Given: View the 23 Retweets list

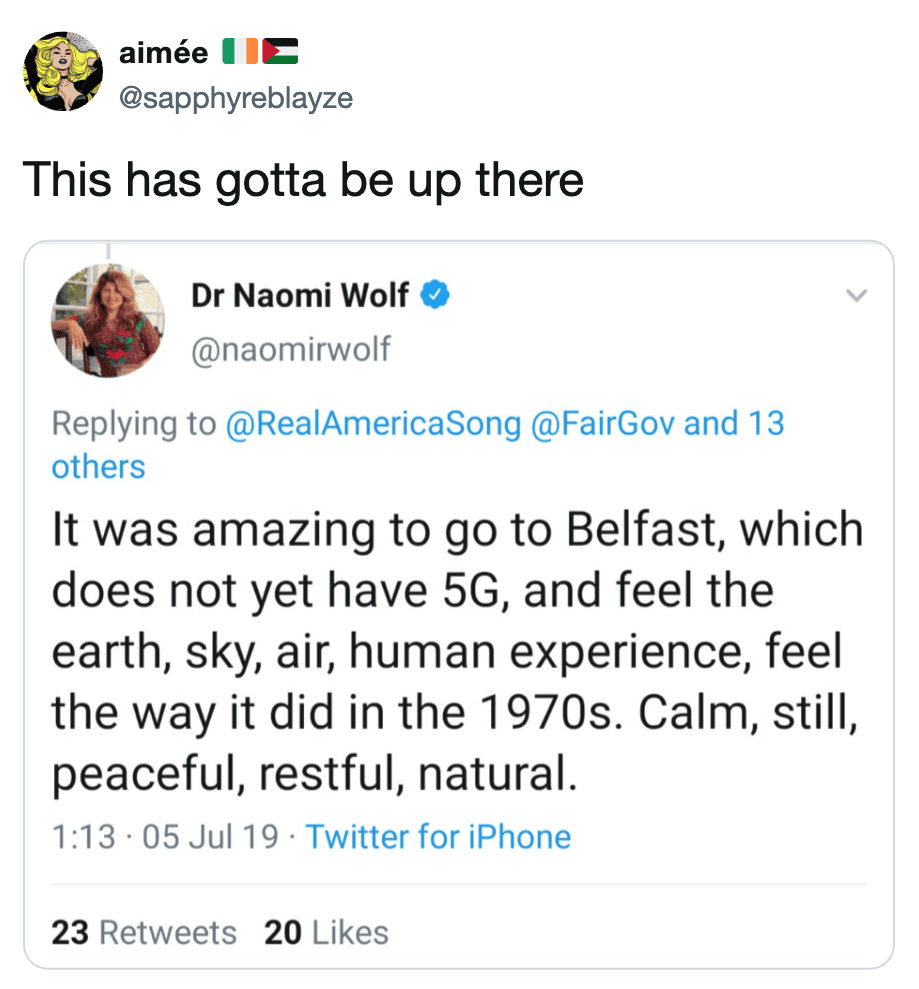Looking at the screenshot, I should click(144, 932).
